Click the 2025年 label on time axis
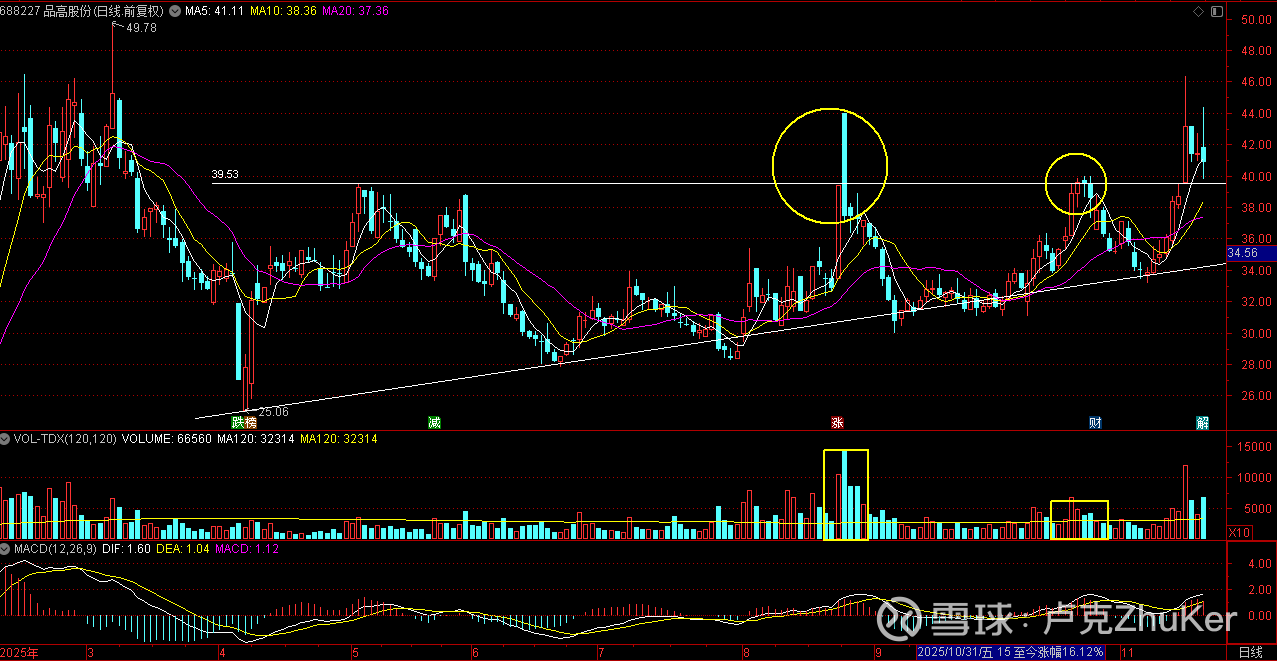Screen dimensions: 1277x661 click(x=20, y=653)
